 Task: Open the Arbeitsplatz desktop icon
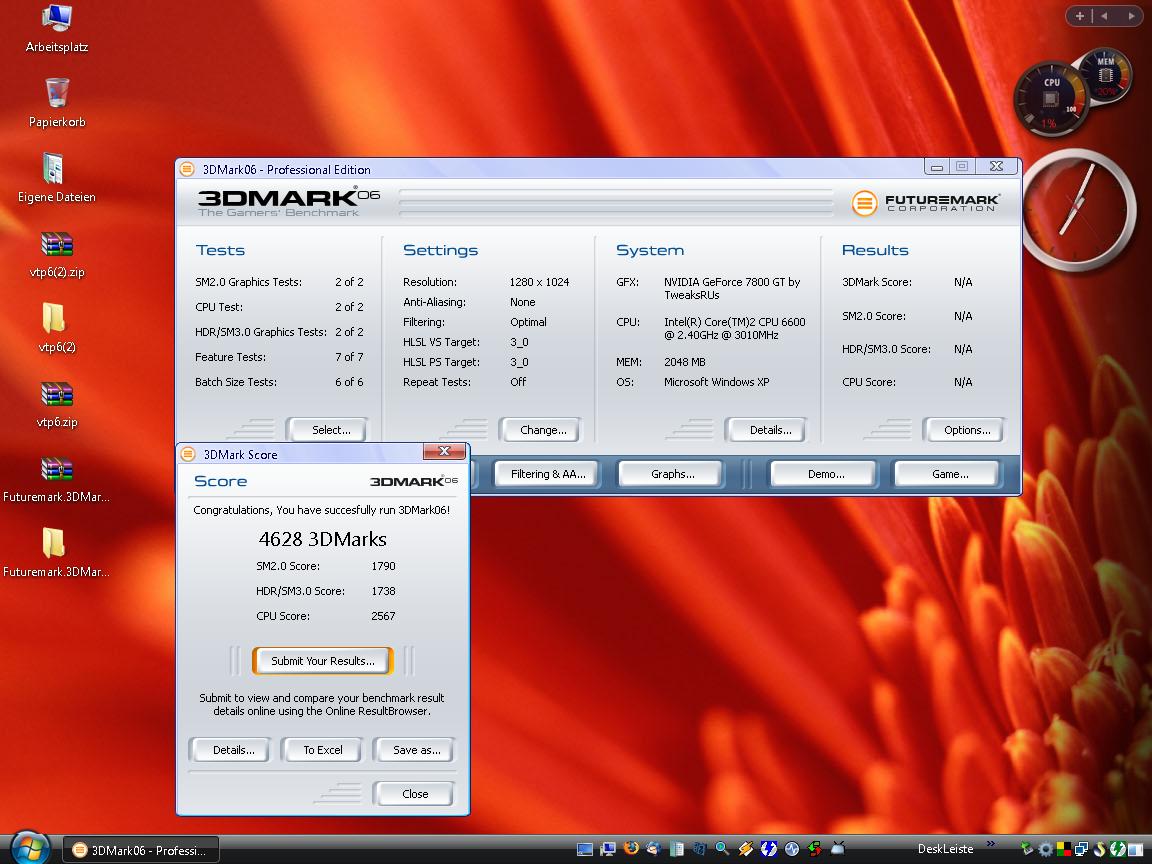[x=57, y=29]
